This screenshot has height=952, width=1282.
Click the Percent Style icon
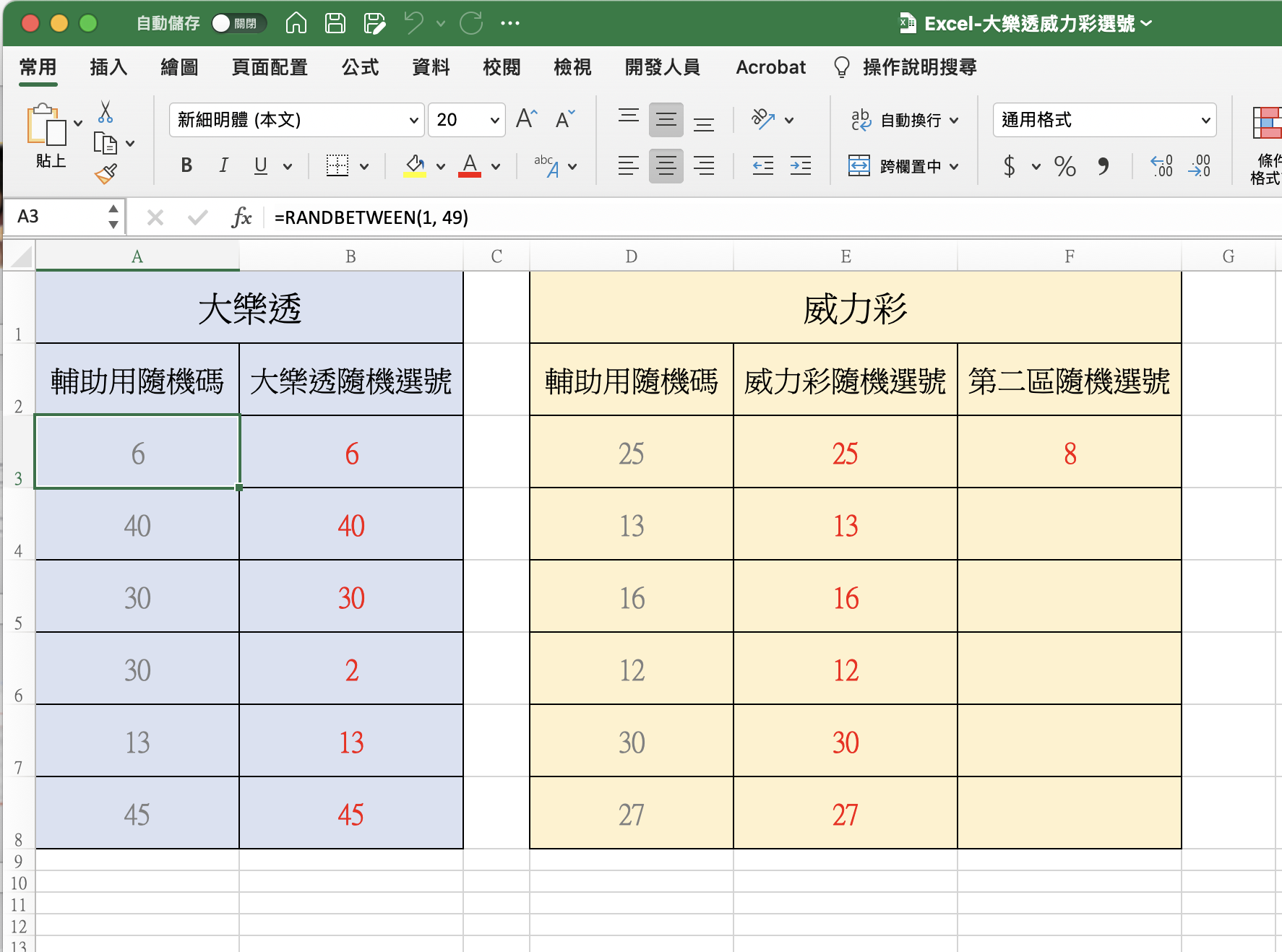(x=1064, y=167)
